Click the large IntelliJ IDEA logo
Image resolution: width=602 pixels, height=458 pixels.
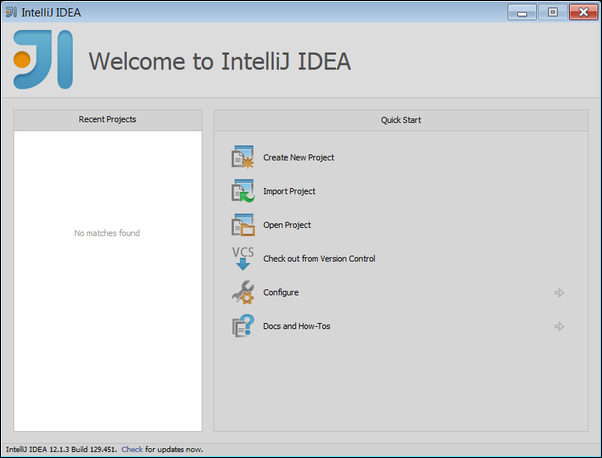click(x=43, y=60)
